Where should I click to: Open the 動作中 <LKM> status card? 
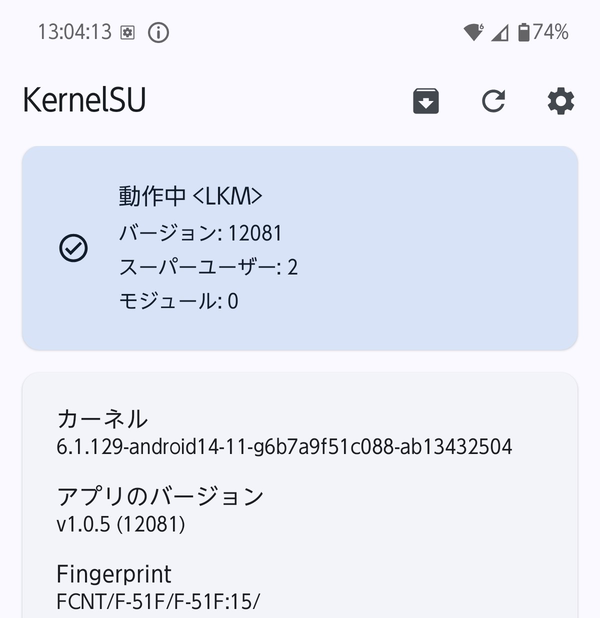click(x=300, y=248)
